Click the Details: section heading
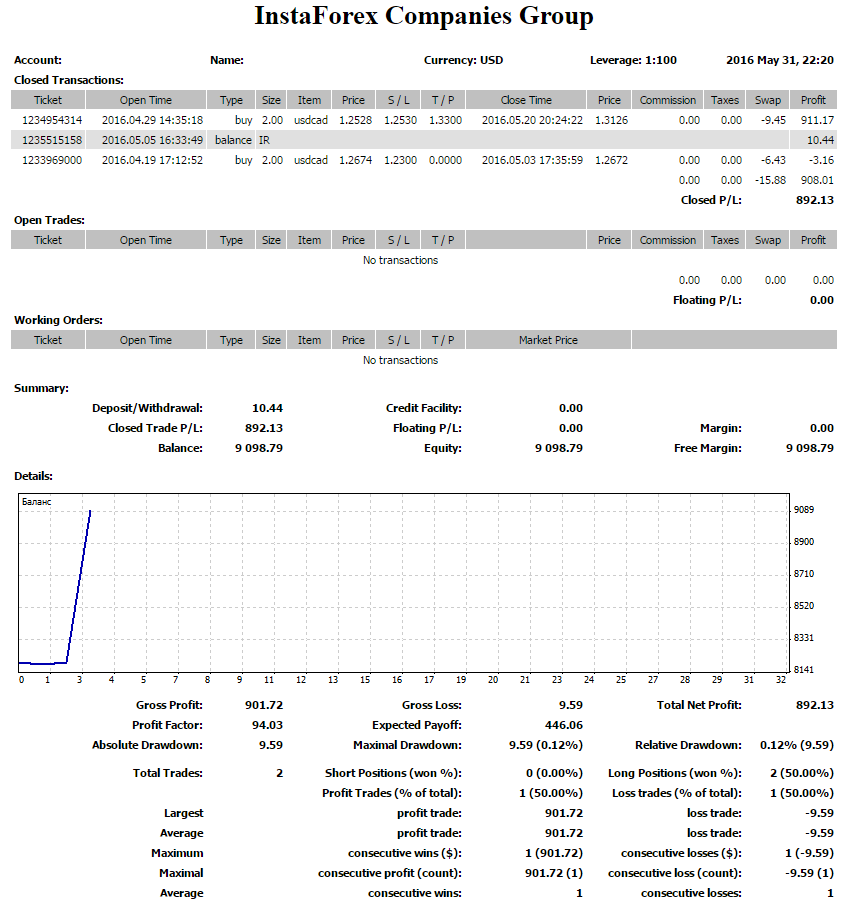846x910 pixels. pyautogui.click(x=33, y=476)
